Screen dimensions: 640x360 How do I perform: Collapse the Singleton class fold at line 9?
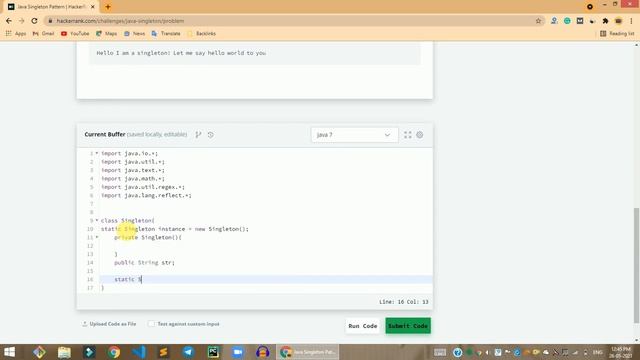pos(97,220)
